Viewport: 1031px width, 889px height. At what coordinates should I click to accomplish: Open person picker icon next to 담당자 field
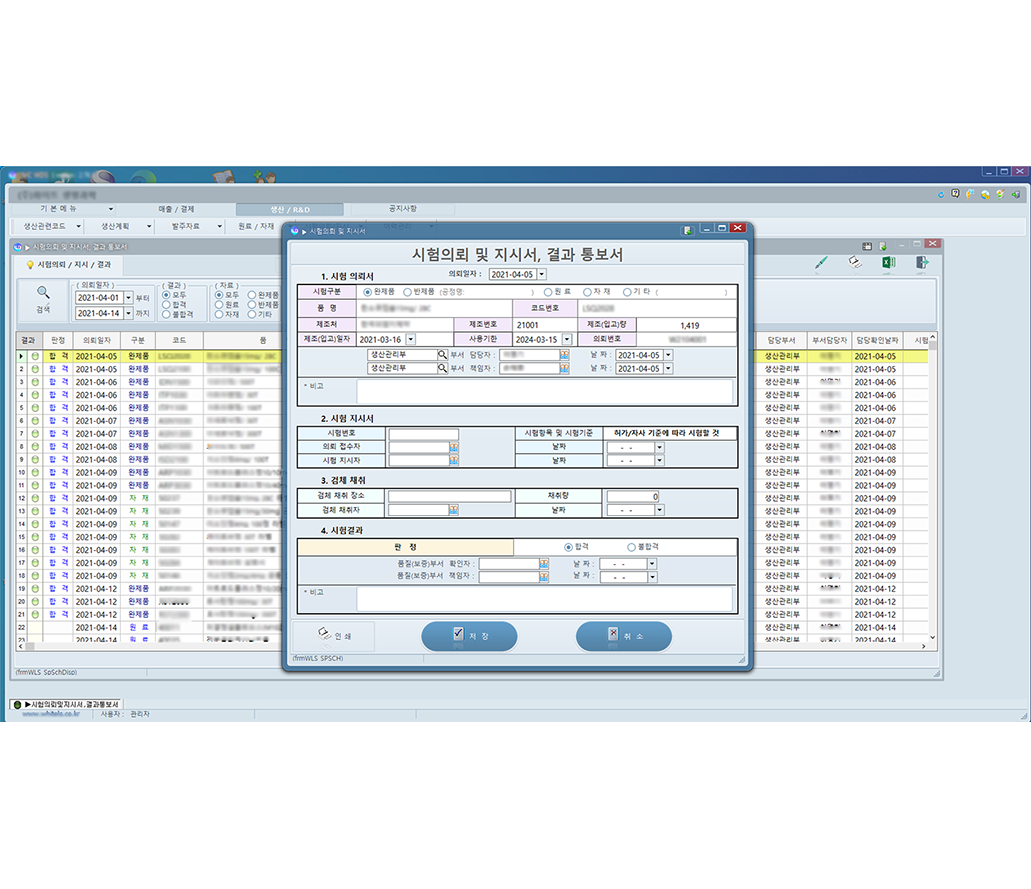click(564, 355)
